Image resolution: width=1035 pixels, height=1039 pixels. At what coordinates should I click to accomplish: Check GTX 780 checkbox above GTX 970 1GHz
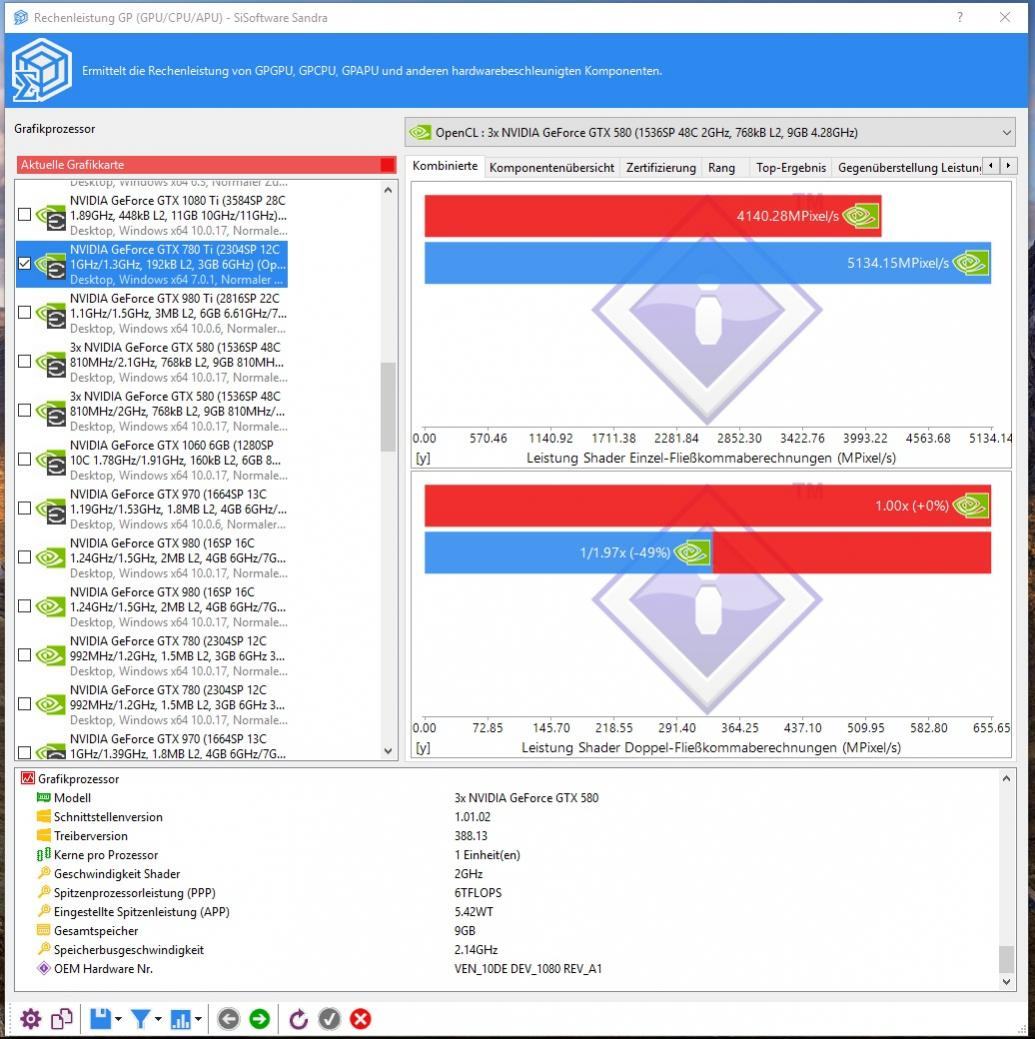[x=25, y=704]
